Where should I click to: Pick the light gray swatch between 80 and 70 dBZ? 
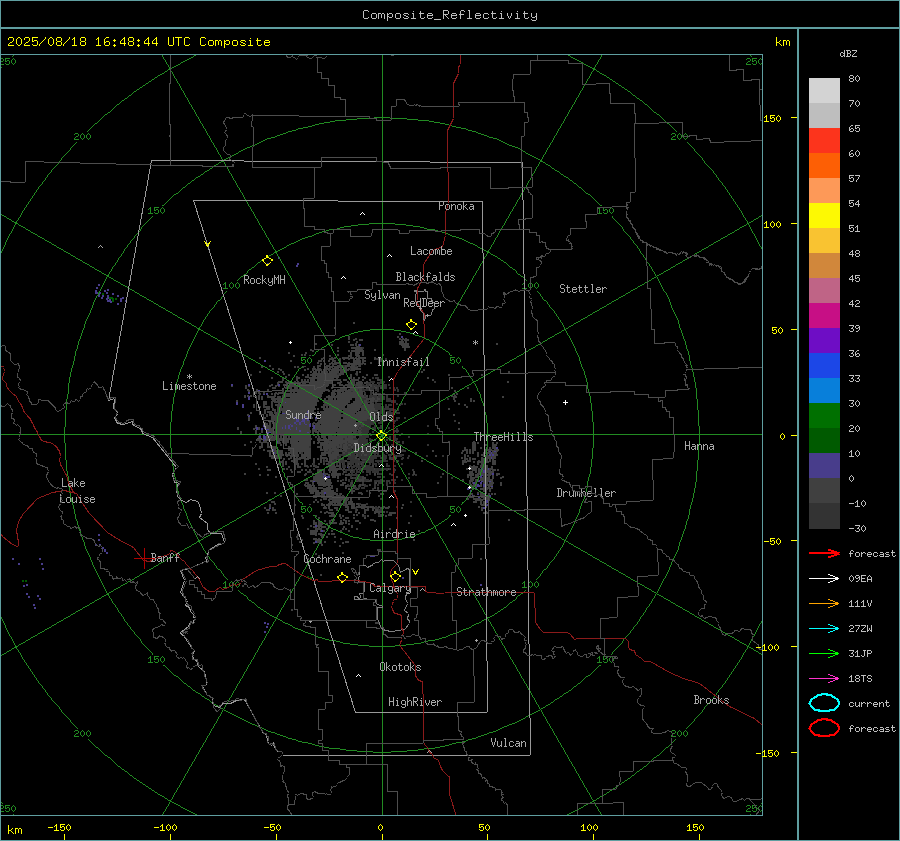[824, 91]
